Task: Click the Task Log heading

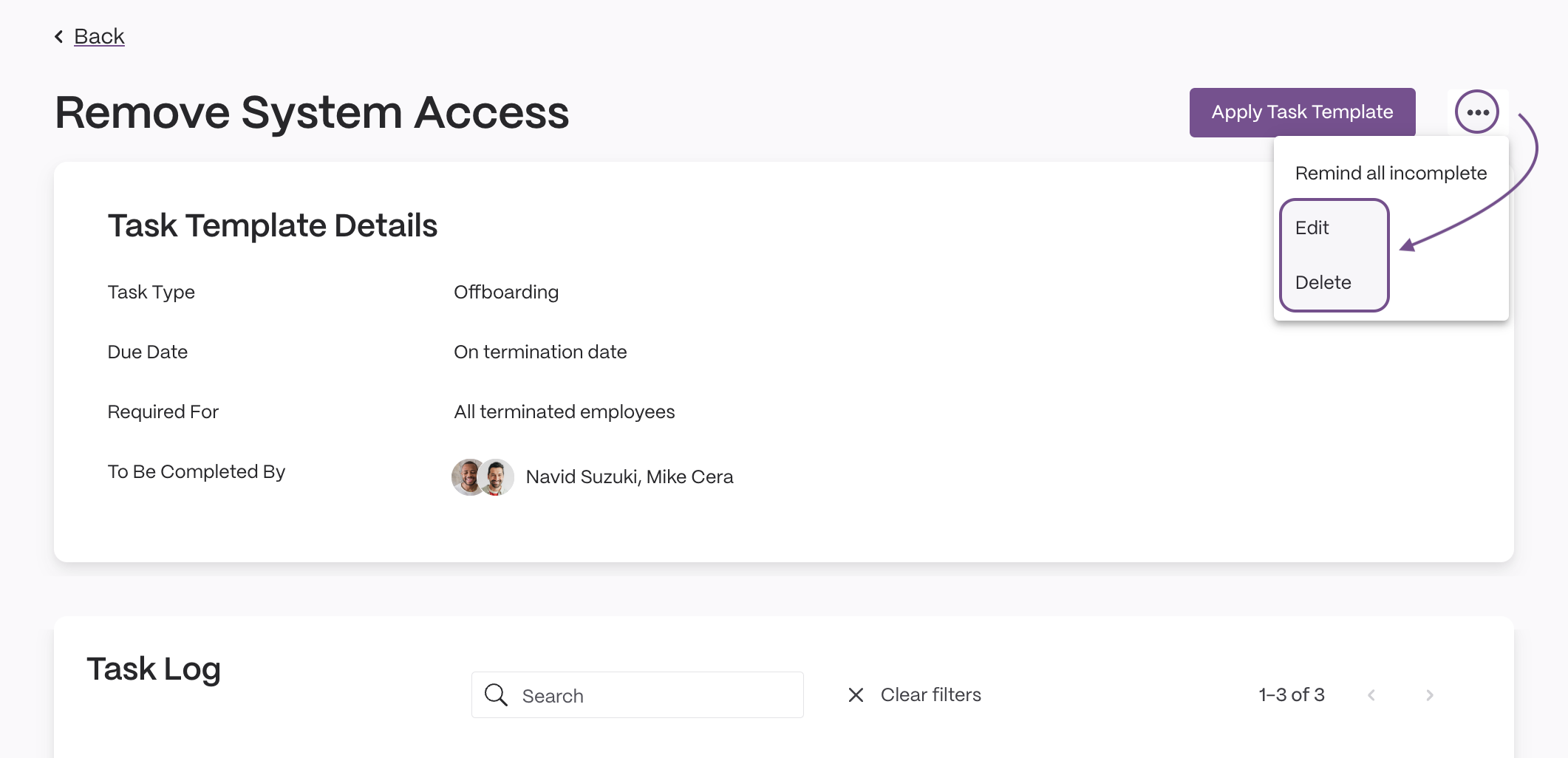Action: (x=154, y=669)
